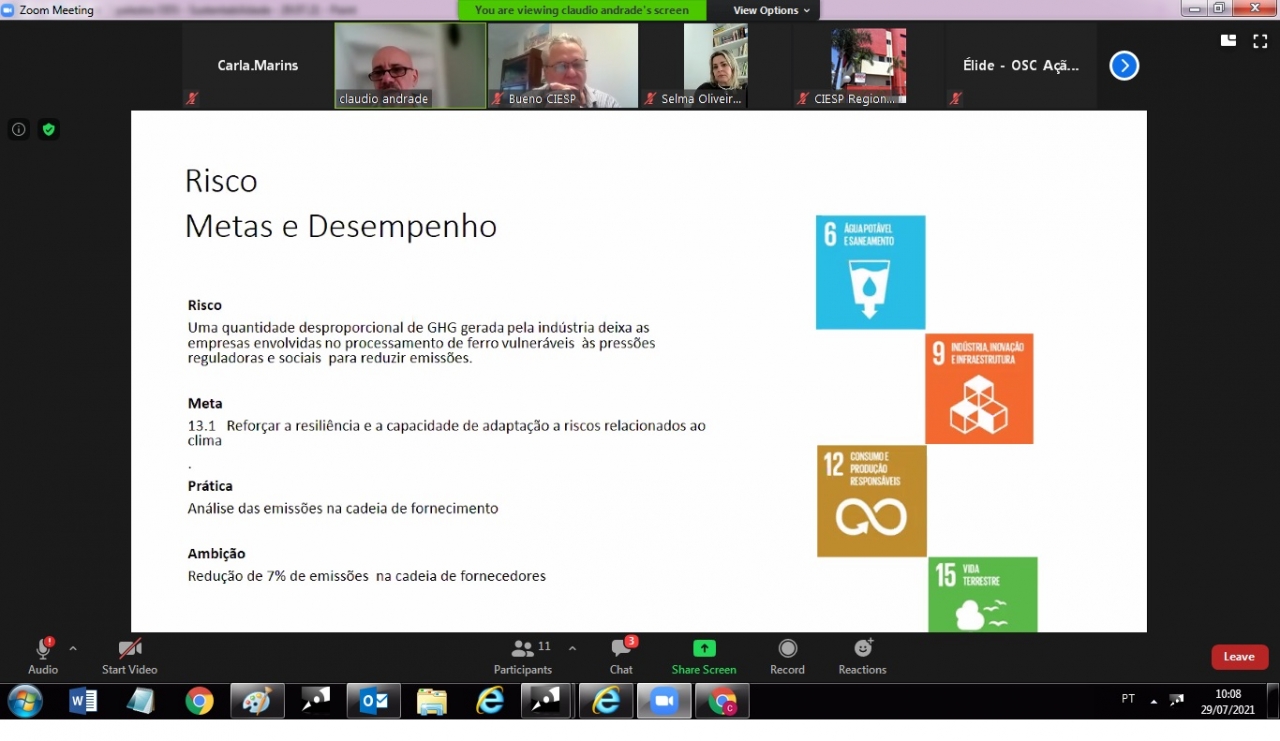Show next participants with blue arrow

(x=1124, y=66)
